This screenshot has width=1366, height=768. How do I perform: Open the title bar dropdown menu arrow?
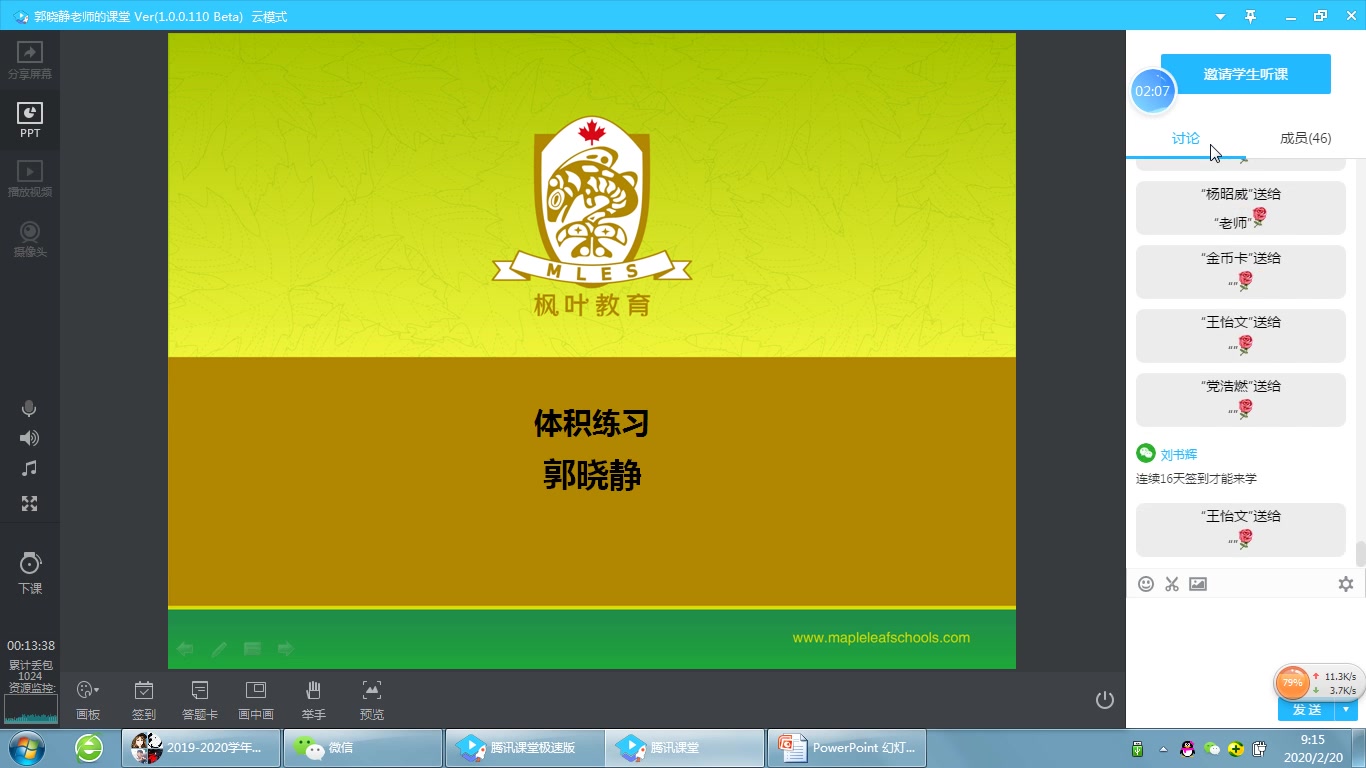[x=1220, y=16]
